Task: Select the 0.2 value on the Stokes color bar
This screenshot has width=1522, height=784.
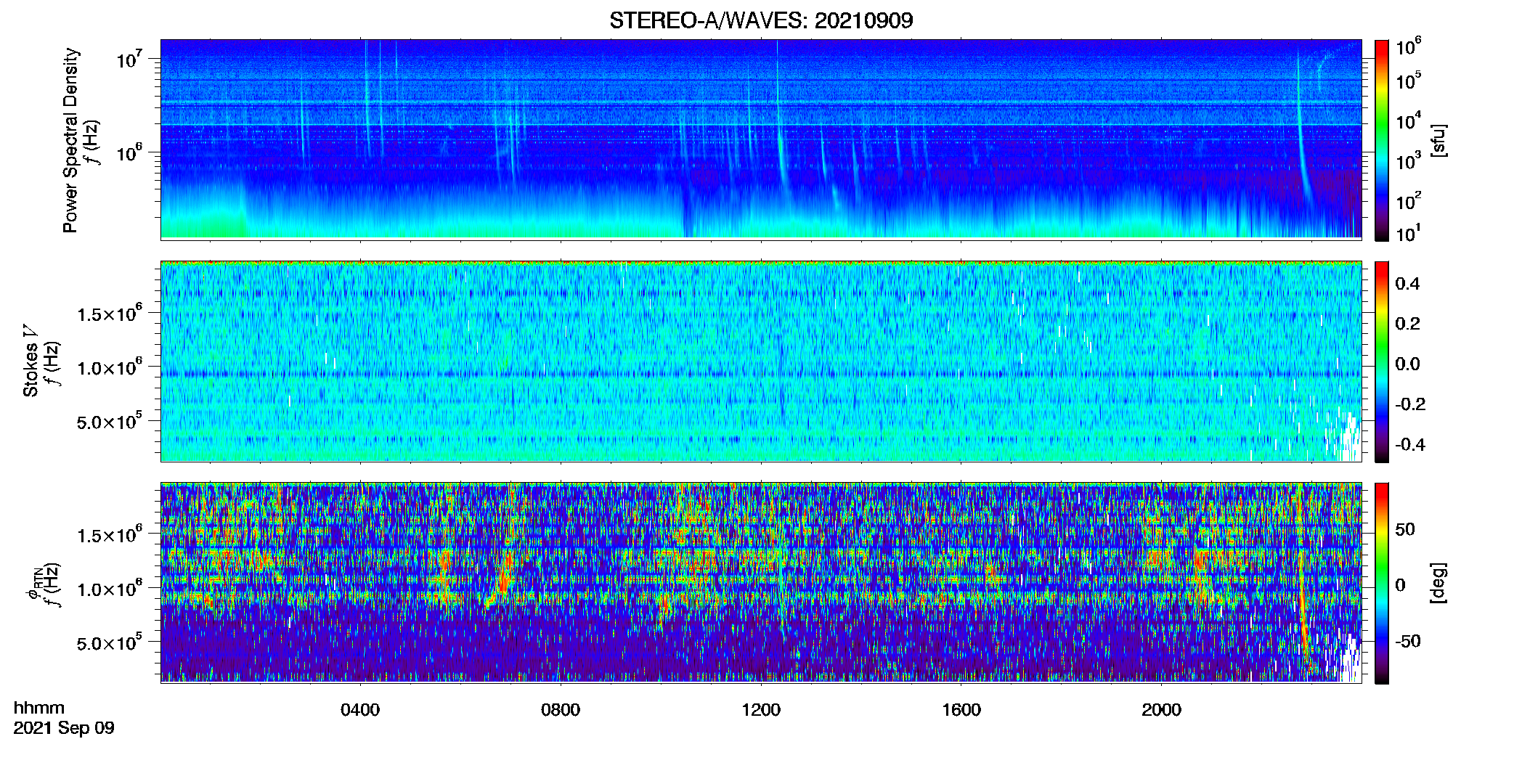Action: 1407,324
